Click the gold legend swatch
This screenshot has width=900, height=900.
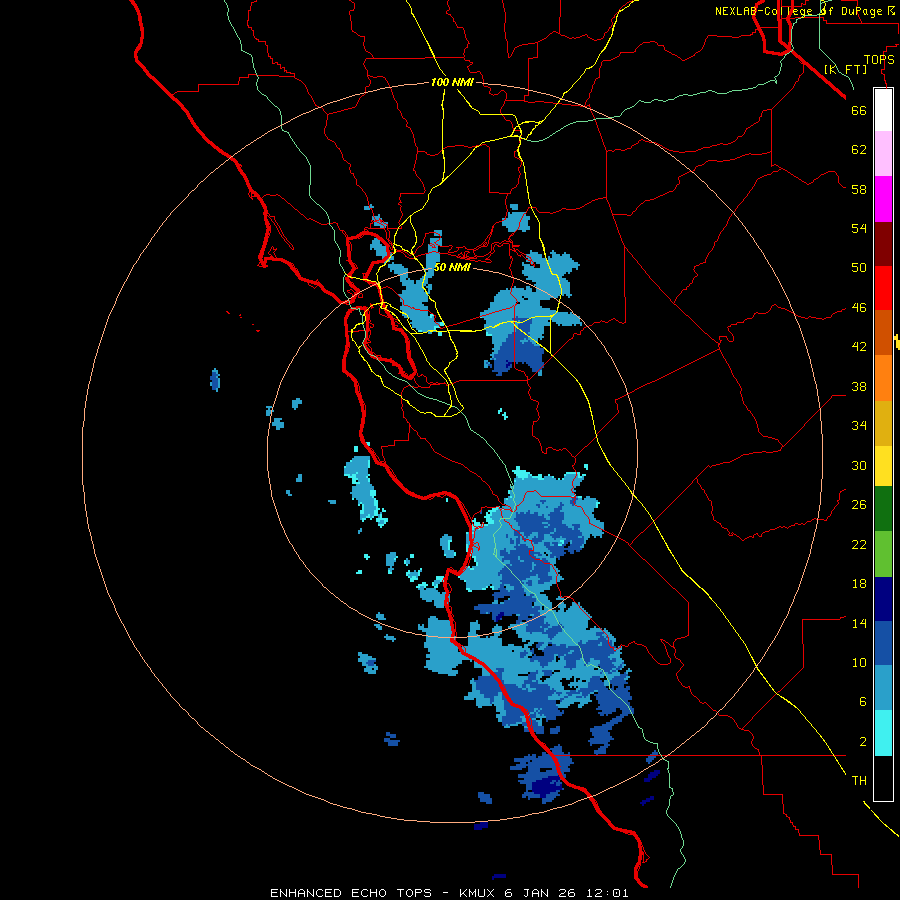pos(883,424)
